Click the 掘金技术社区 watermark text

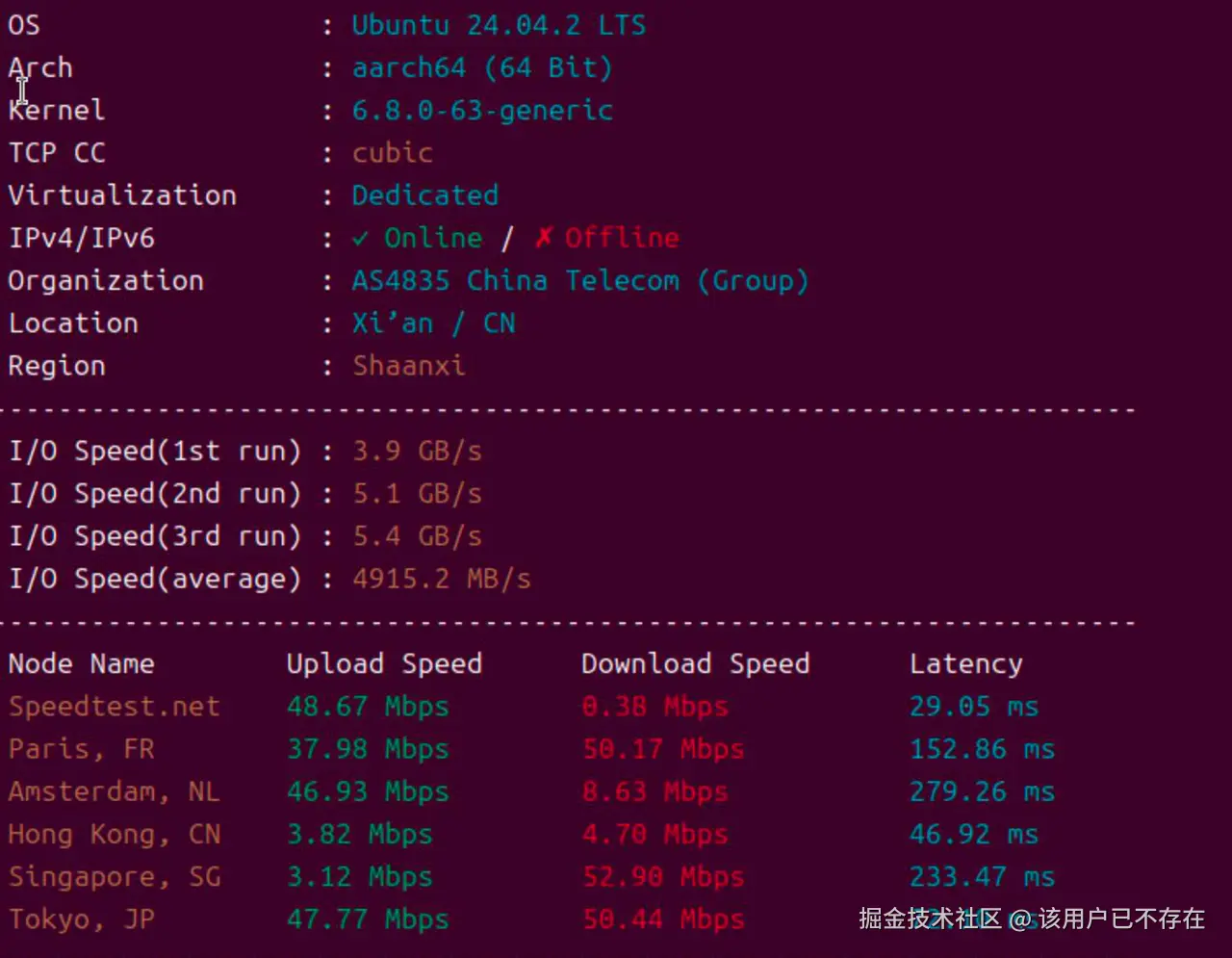[x=930, y=919]
